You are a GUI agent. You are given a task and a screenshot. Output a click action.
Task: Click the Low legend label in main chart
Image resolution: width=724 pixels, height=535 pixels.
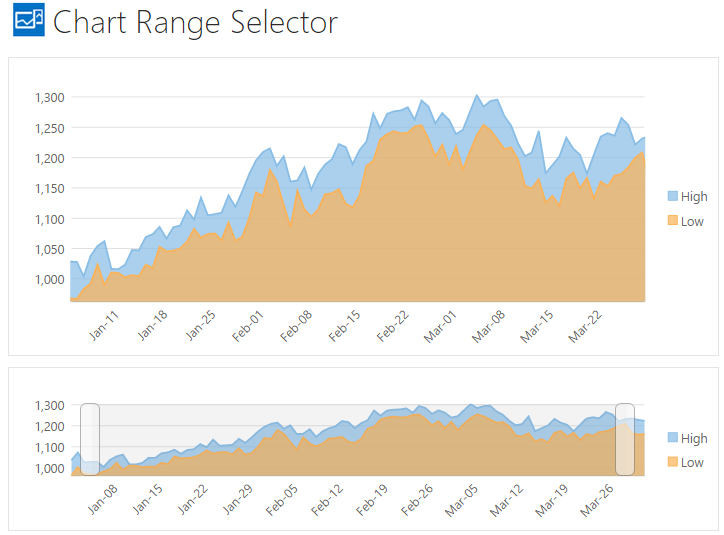click(692, 221)
